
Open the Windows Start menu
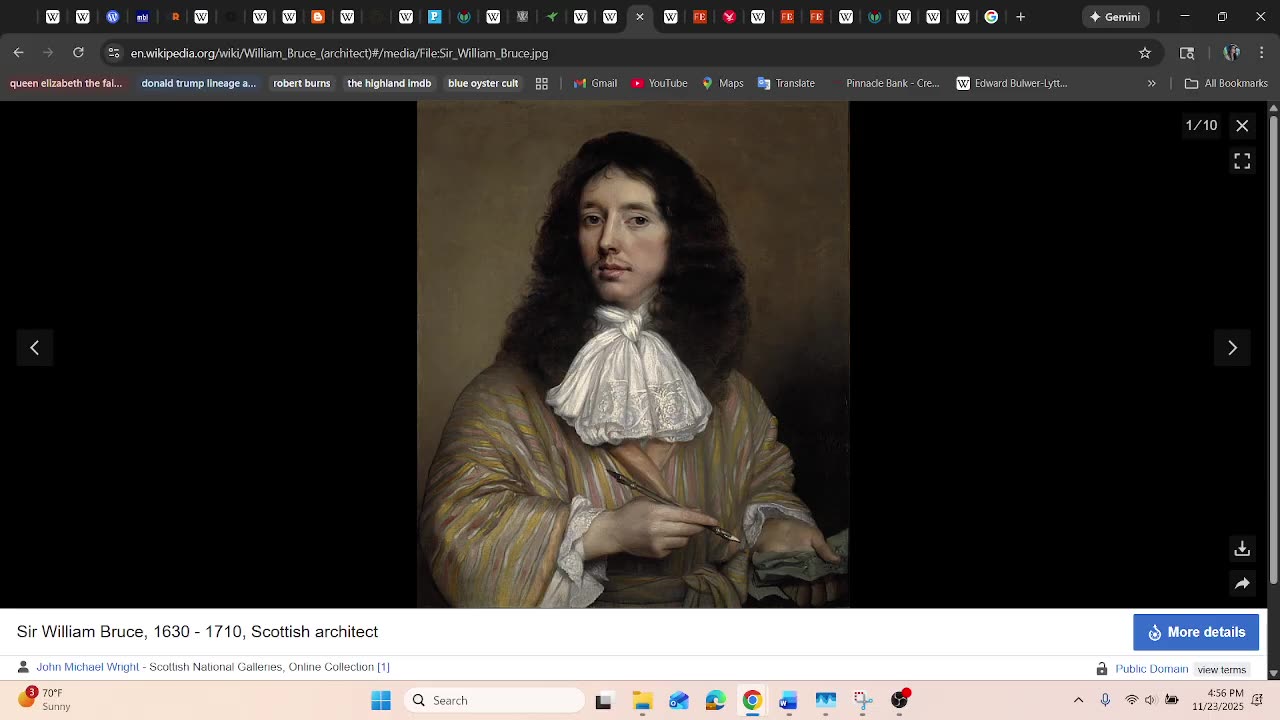381,701
